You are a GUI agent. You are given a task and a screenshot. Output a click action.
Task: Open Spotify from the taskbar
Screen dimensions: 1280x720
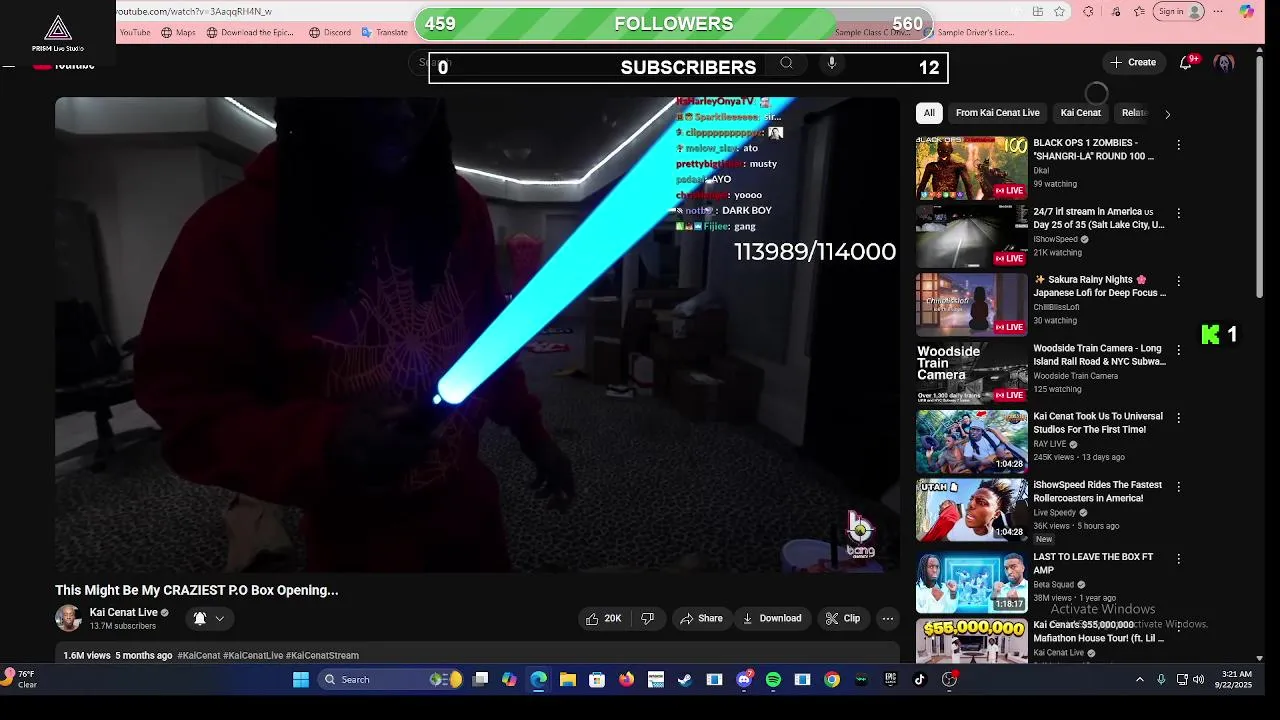coord(773,679)
